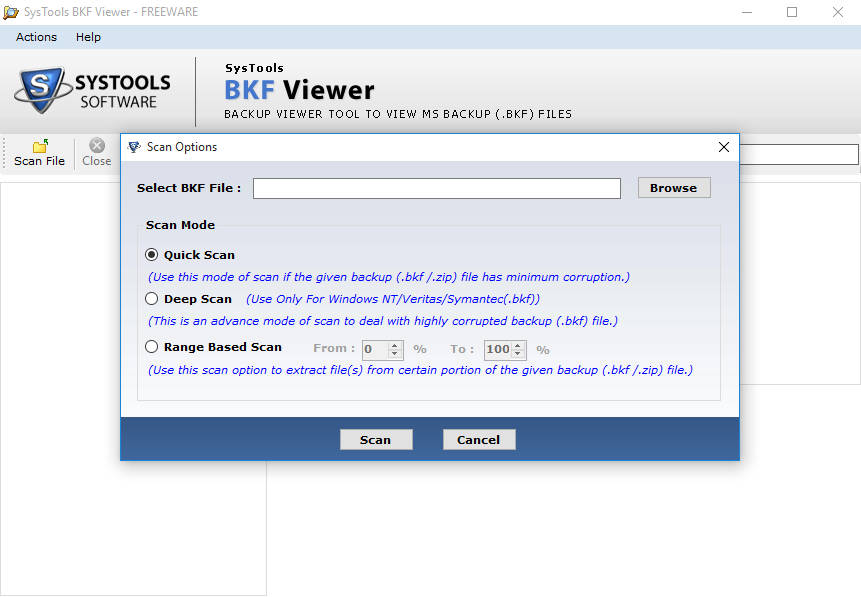Click the Scan Mode group label
The width and height of the screenshot is (861, 597).
180,225
